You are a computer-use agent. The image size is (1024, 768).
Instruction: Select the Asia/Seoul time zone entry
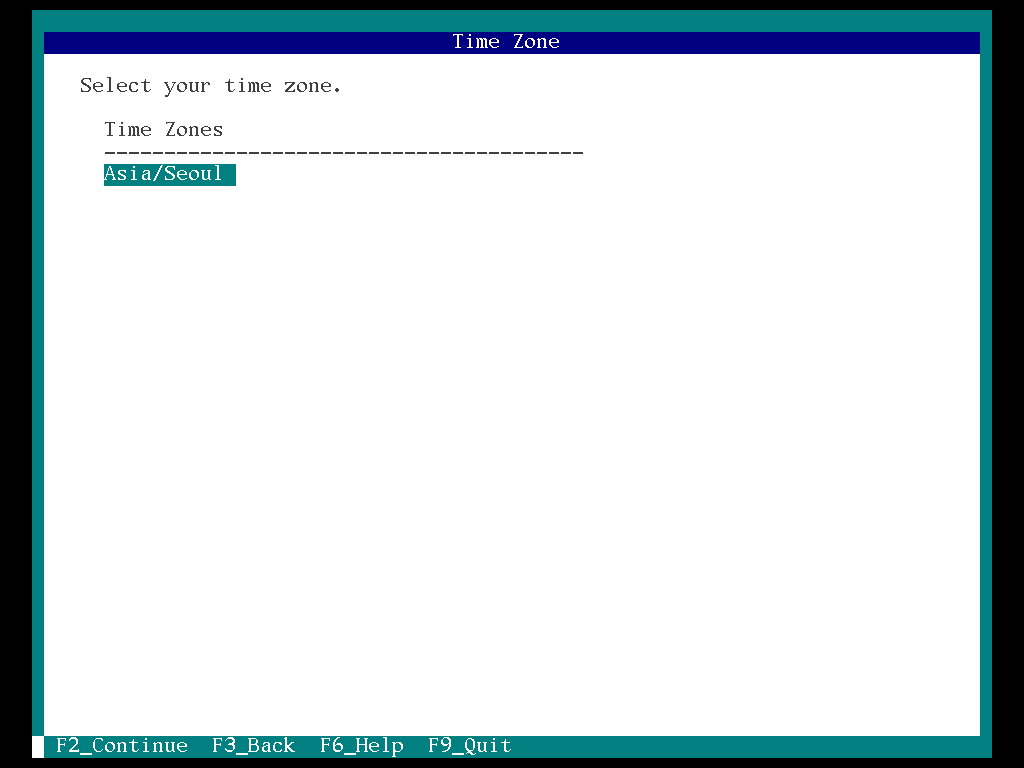(x=169, y=174)
